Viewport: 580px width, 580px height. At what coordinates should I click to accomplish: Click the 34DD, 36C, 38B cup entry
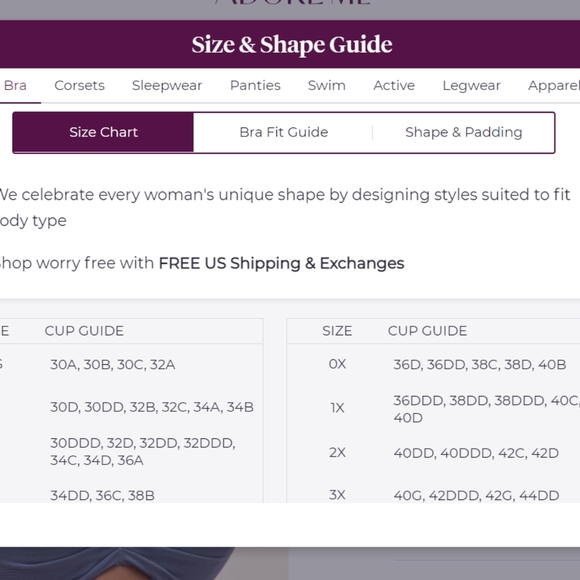point(102,495)
